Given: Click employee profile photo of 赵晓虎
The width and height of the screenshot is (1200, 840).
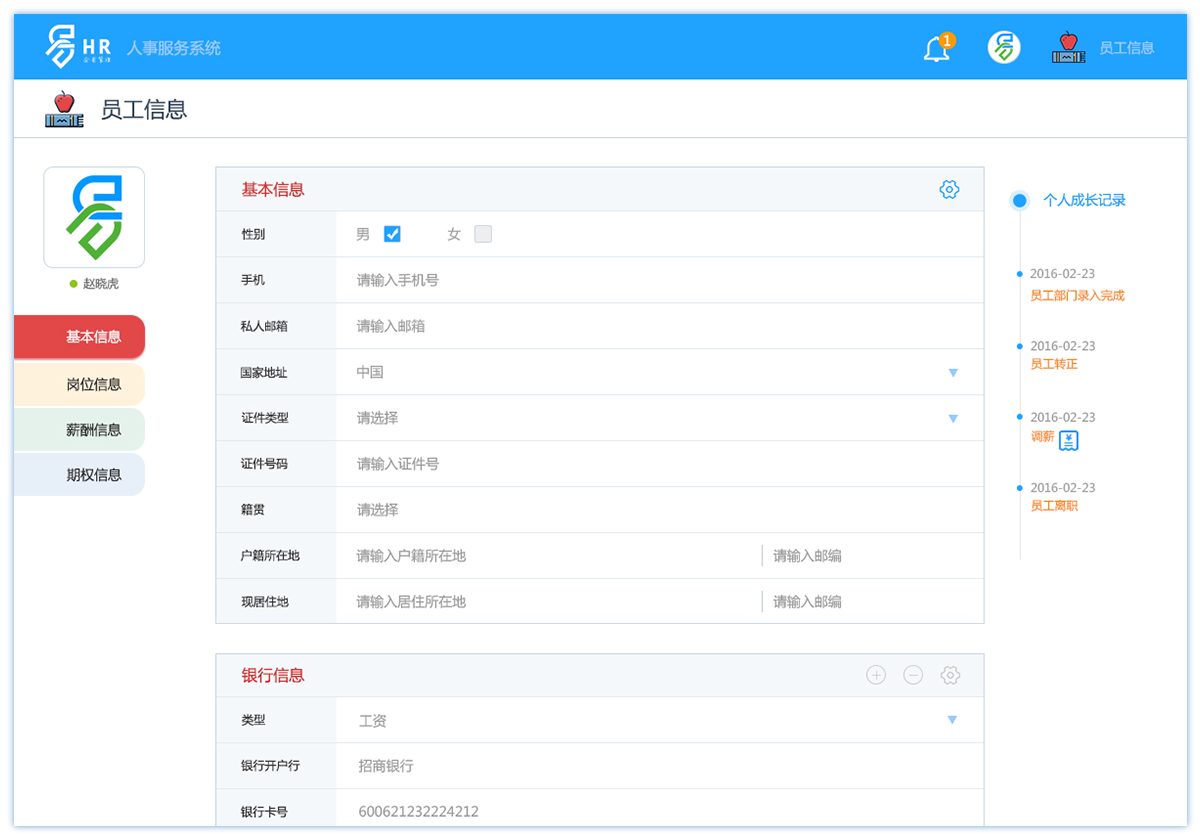Looking at the screenshot, I should (94, 217).
